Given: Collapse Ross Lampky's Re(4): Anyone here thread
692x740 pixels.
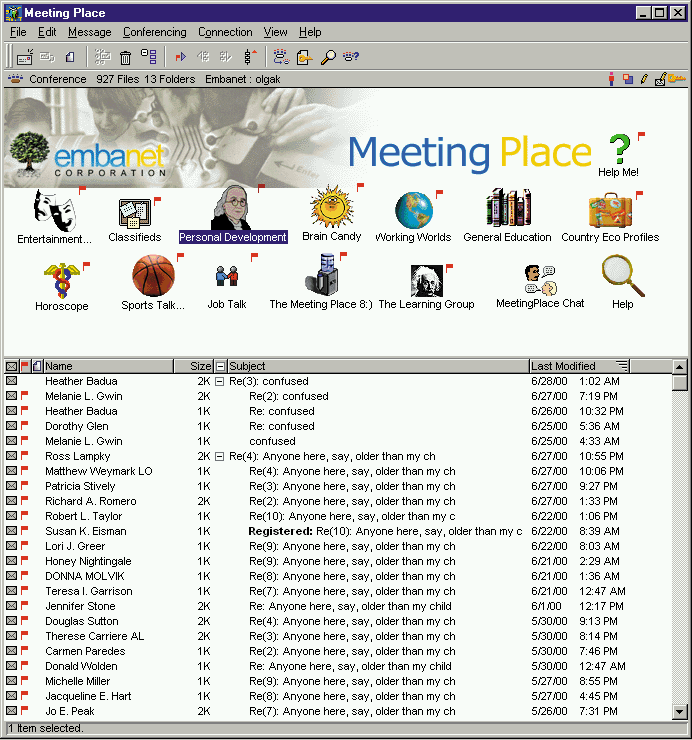Looking at the screenshot, I should 219,456.
